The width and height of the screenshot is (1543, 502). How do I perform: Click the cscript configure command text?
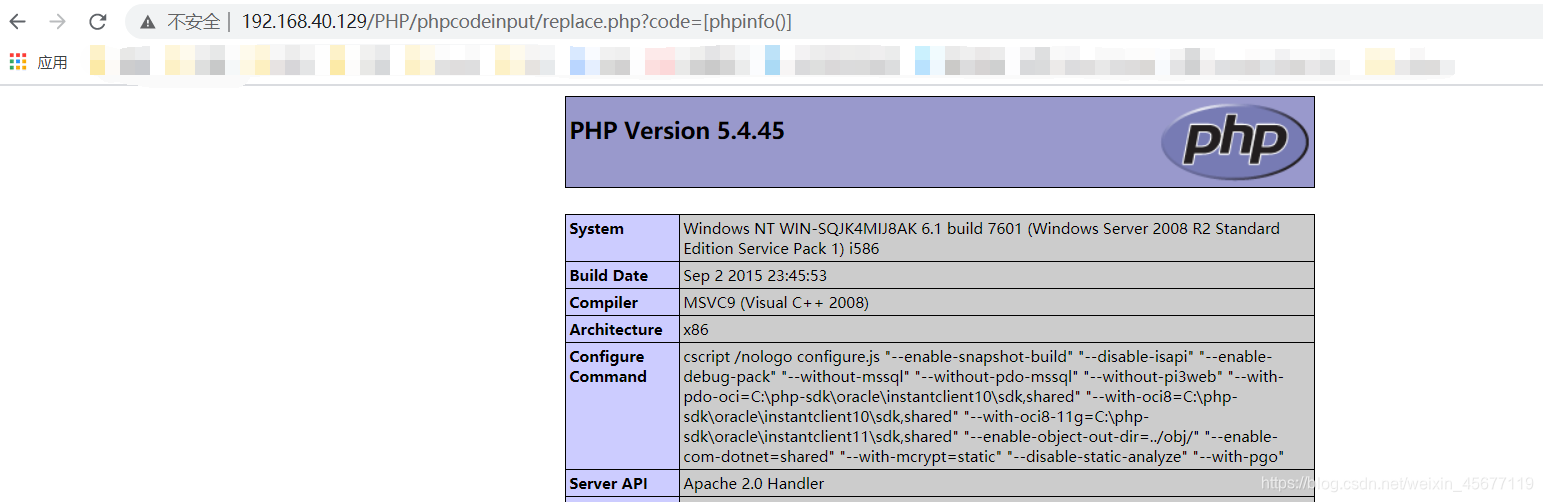pyautogui.click(x=983, y=406)
